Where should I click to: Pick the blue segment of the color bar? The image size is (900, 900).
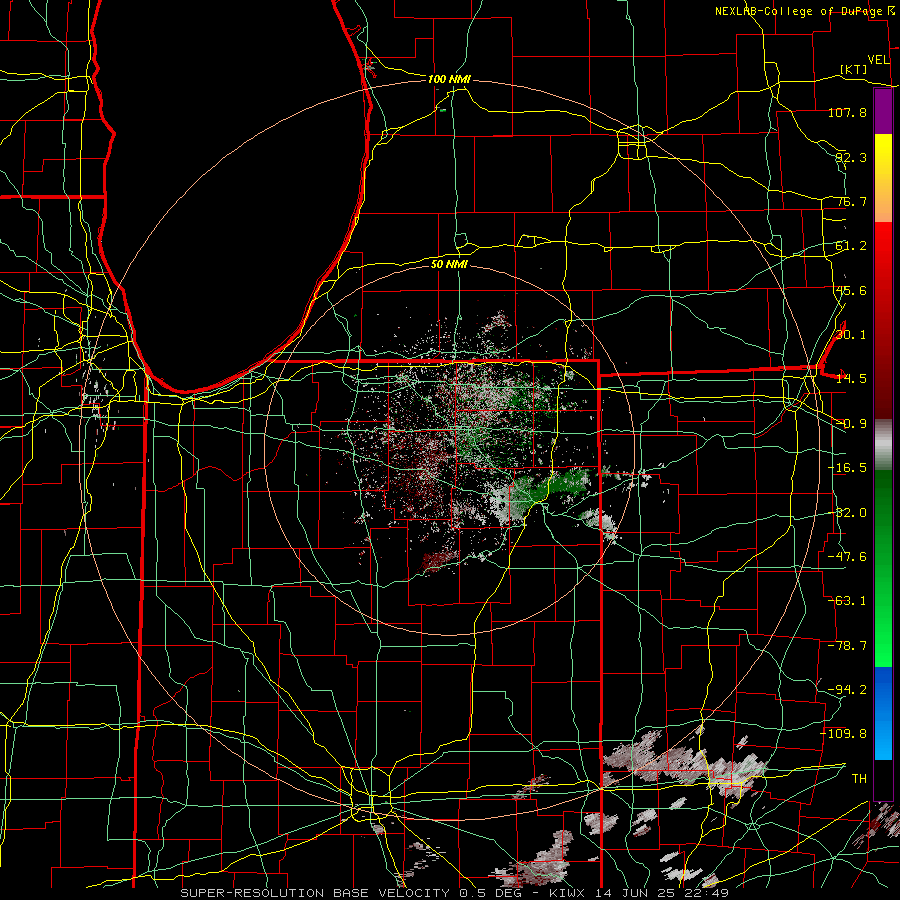pos(883,713)
